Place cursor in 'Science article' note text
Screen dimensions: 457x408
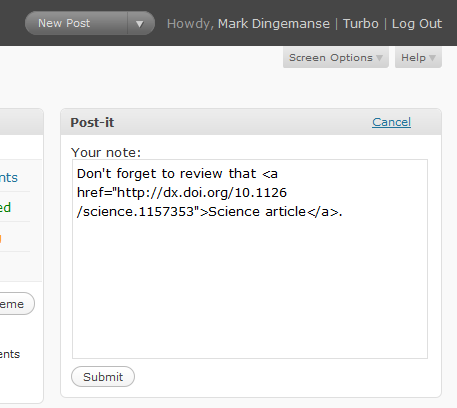[x=257, y=212]
